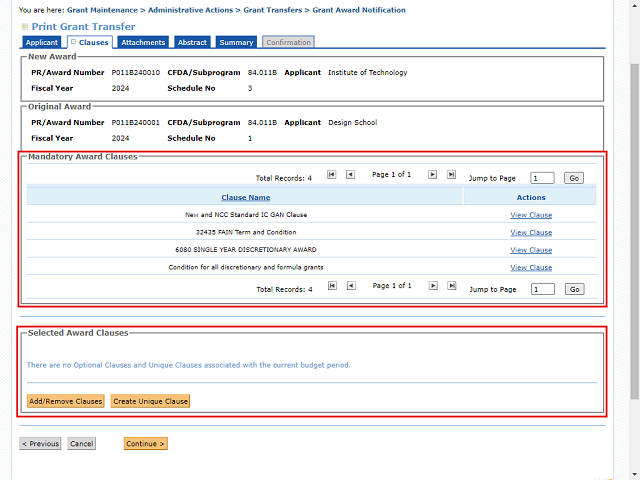View the 32435 FAIN Term and Condition clause
The height and width of the screenshot is (480, 640).
tap(531, 232)
